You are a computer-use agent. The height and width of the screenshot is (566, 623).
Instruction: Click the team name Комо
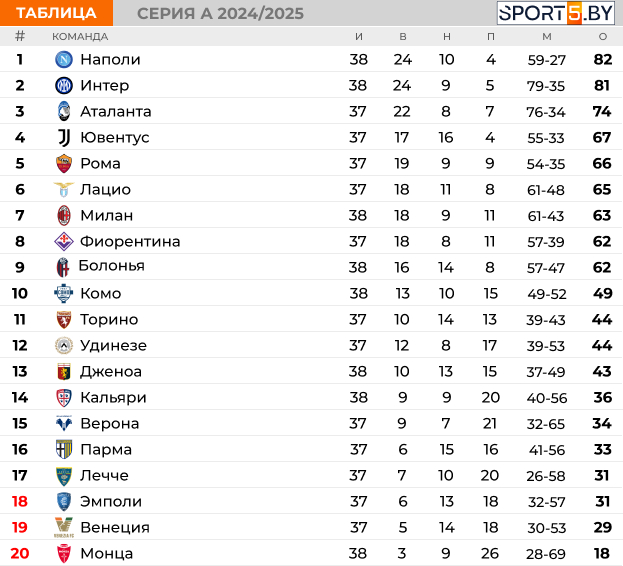point(101,294)
